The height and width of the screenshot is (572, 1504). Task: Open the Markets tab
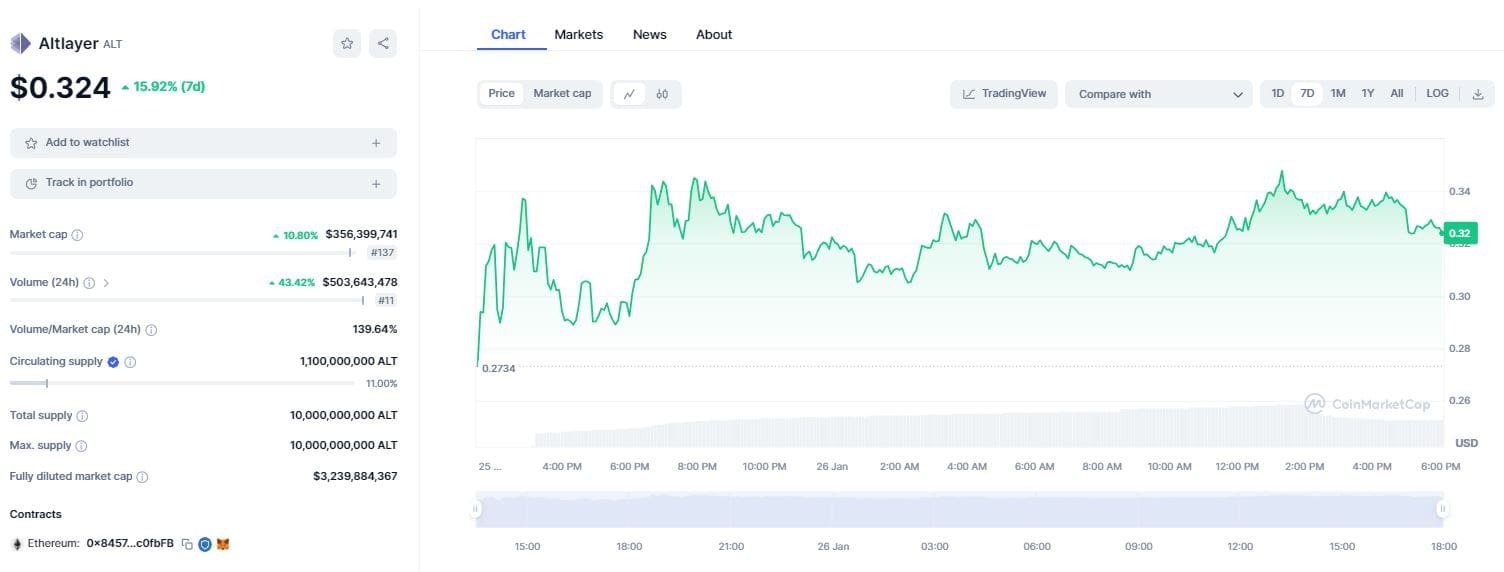tap(578, 34)
